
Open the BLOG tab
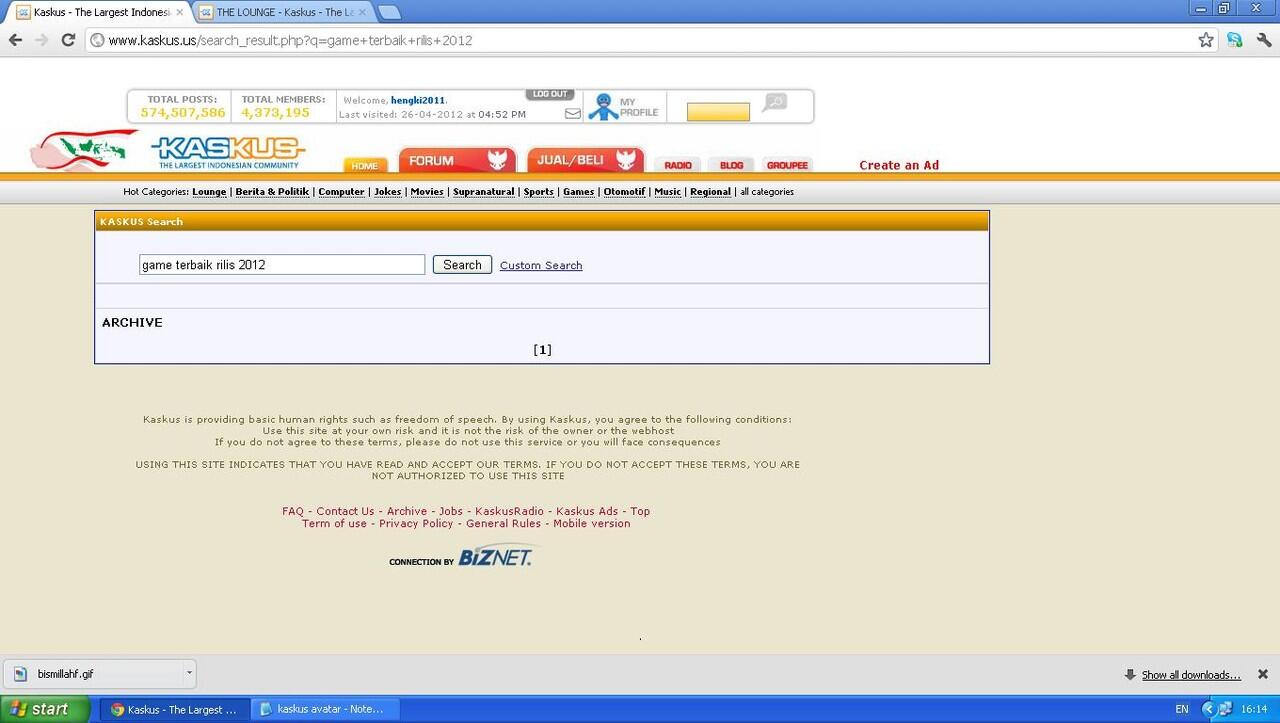coord(732,165)
